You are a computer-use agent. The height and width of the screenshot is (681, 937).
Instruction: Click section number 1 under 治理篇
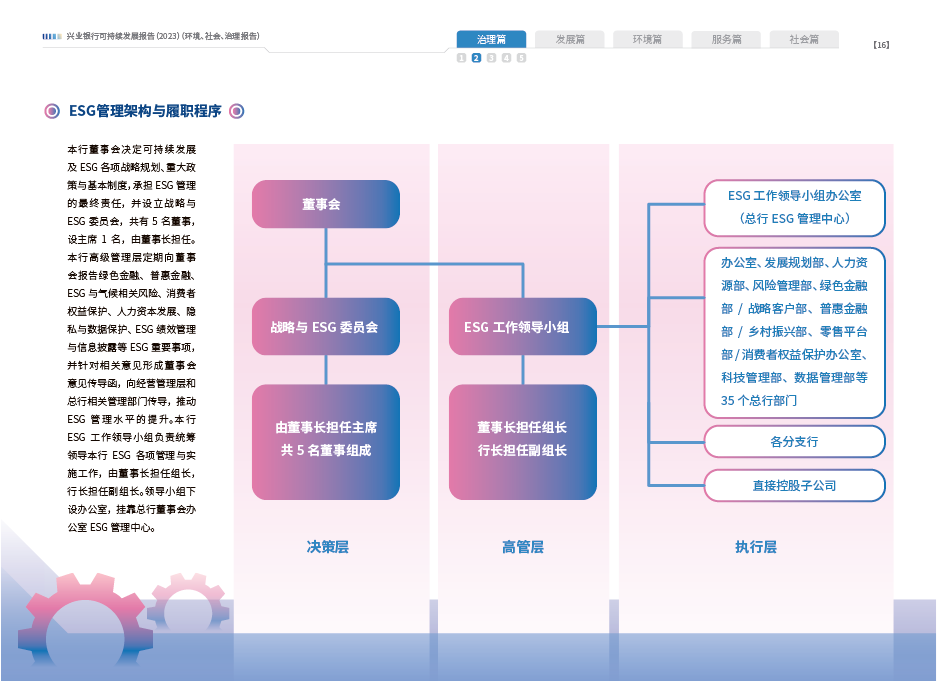[x=461, y=58]
